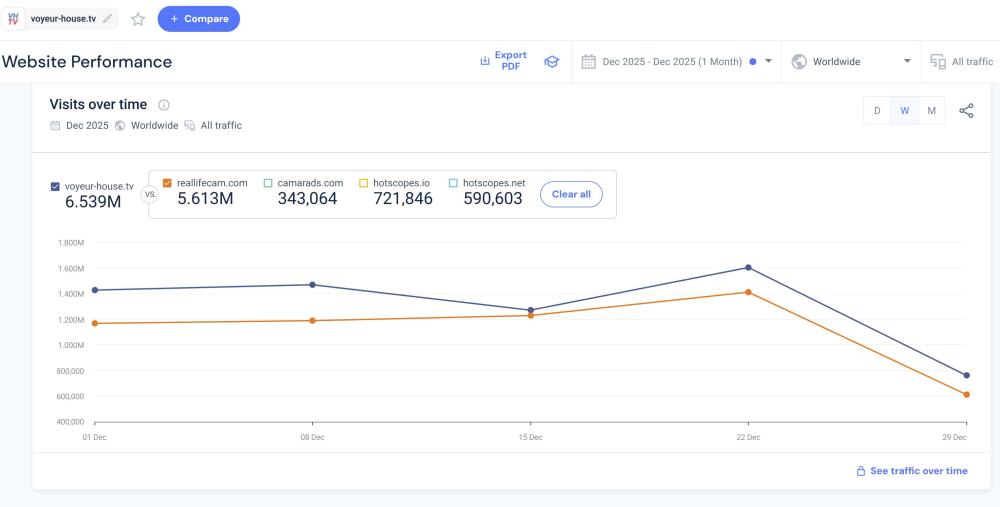Open the graduation cap learning icon
Image resolution: width=1000 pixels, height=507 pixels.
(x=551, y=62)
